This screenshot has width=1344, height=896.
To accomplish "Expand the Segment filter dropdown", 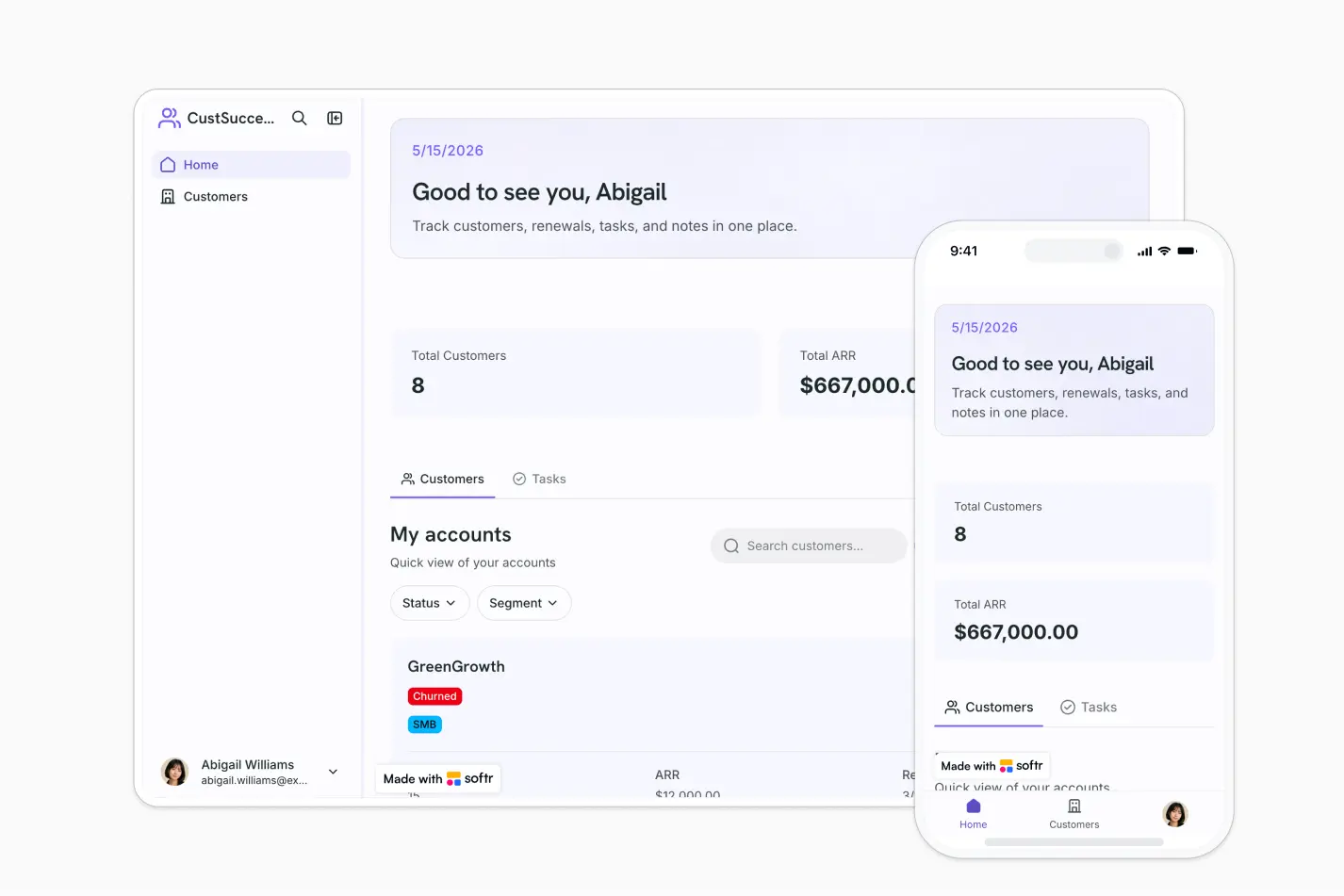I will click(524, 603).
